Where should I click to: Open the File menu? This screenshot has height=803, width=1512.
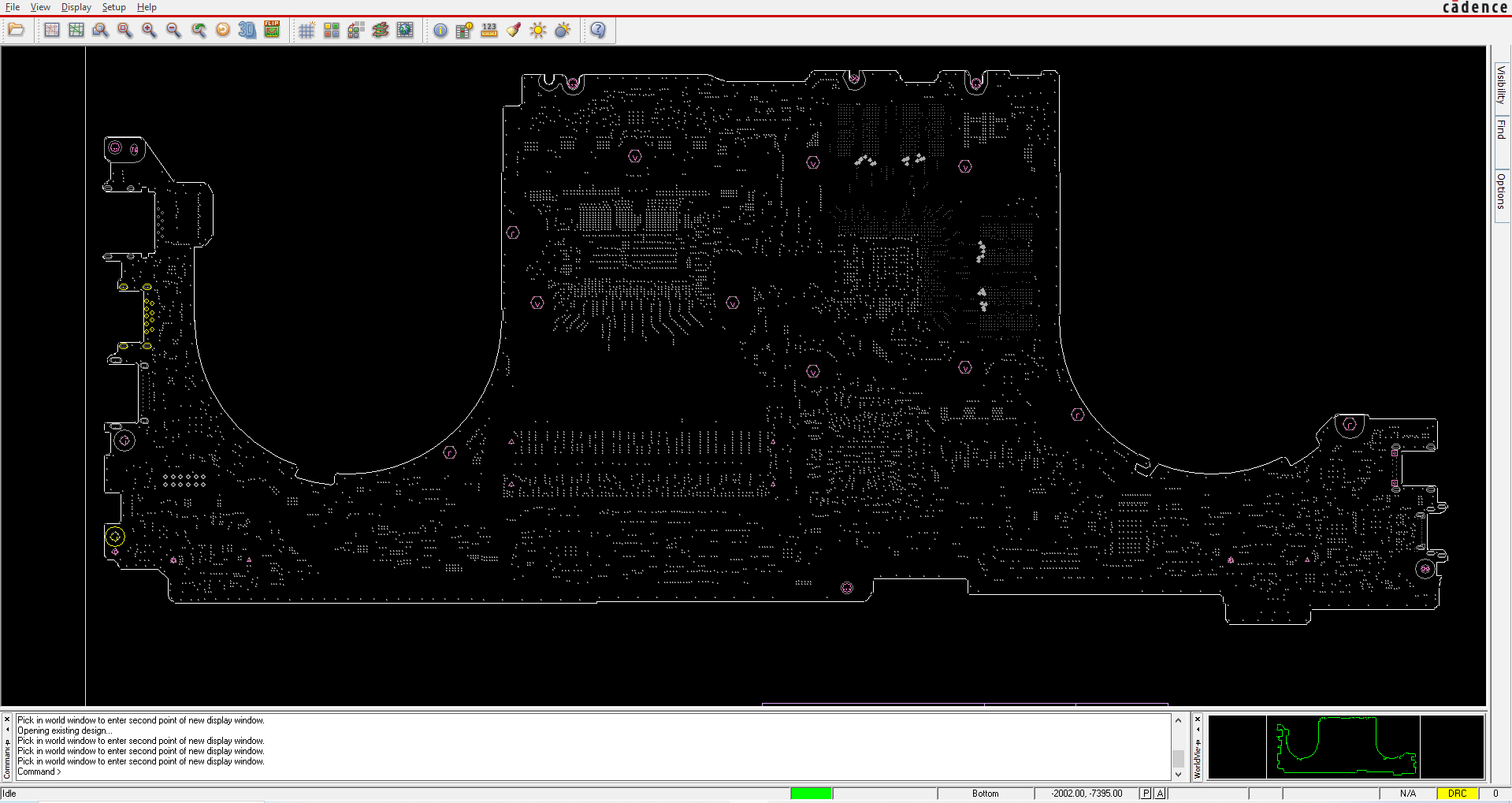pyautogui.click(x=13, y=7)
